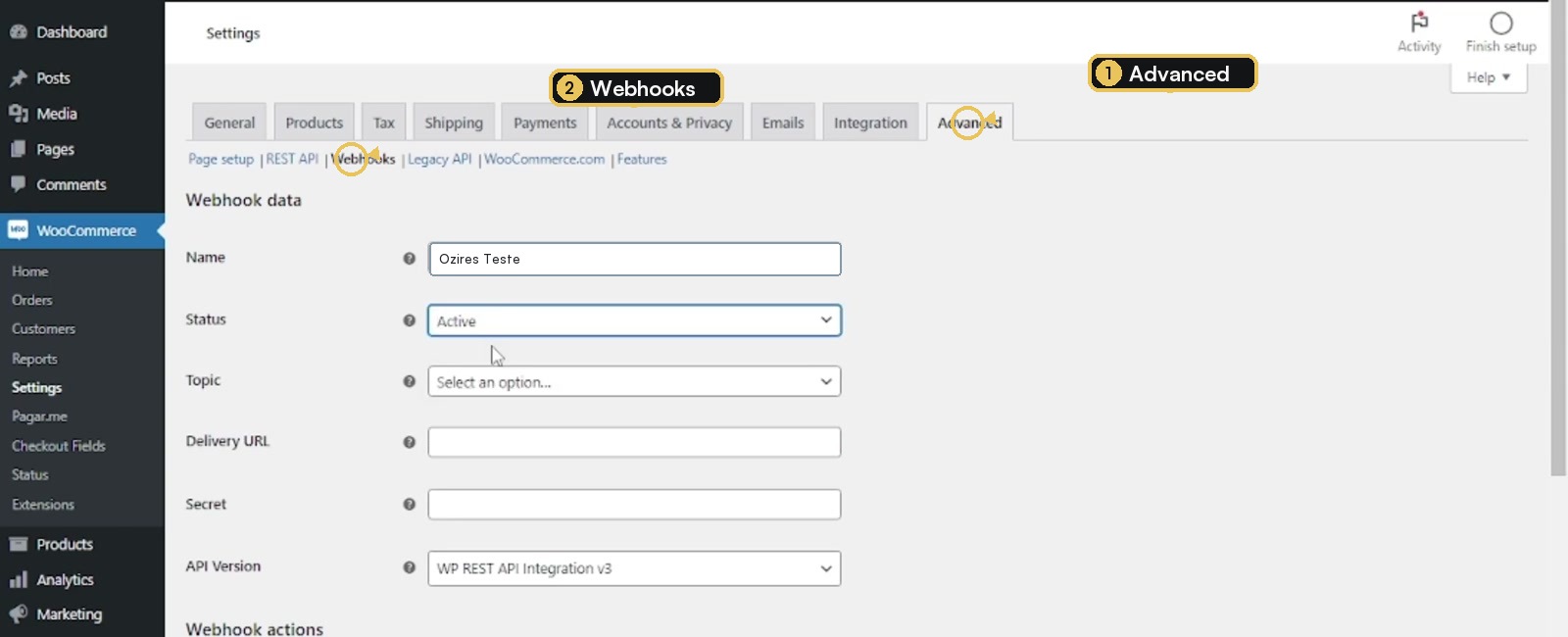
Task: Open Pagar.me under WooCommerce menu
Action: (39, 416)
